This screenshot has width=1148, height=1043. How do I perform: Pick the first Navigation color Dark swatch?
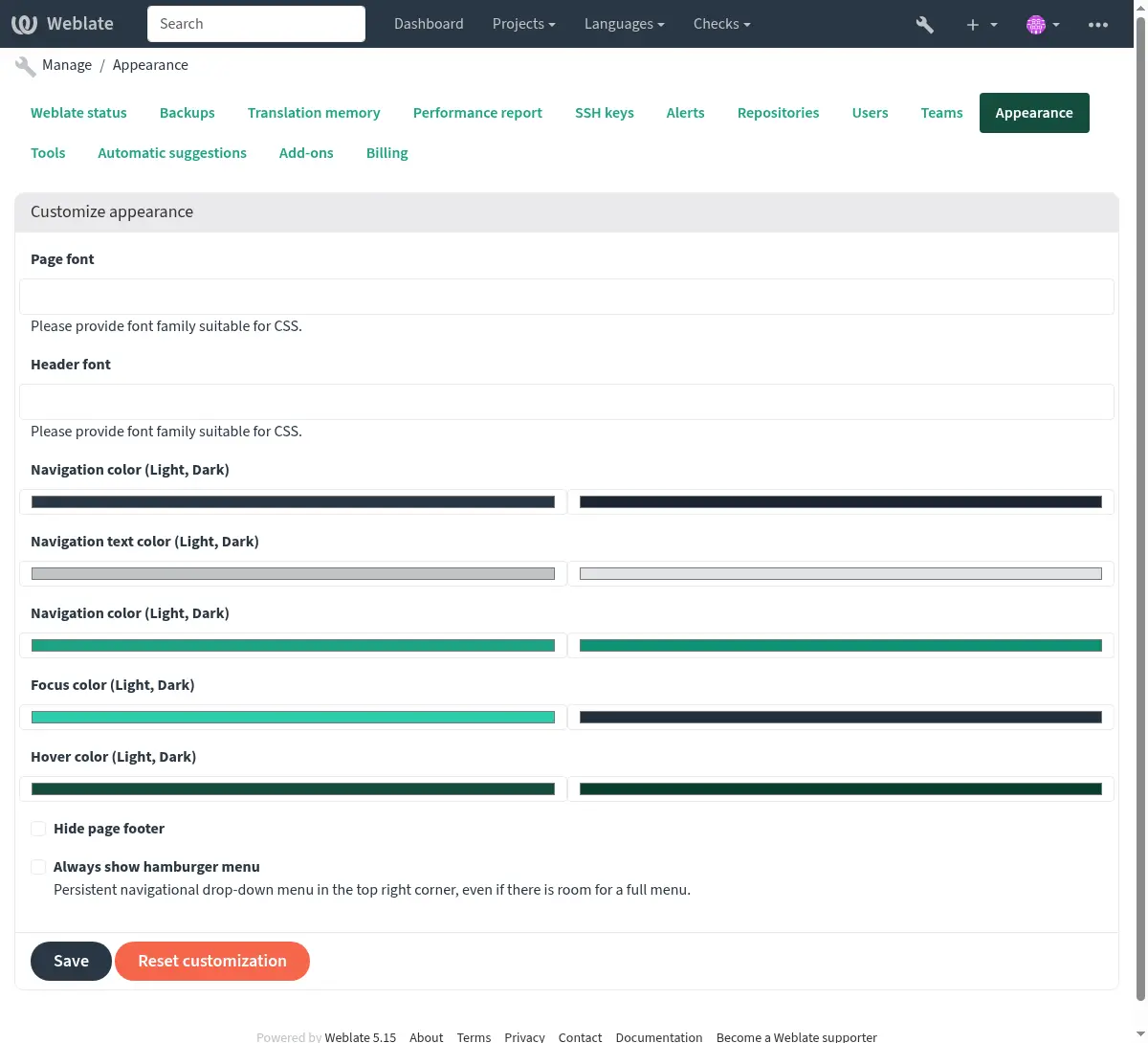(x=841, y=502)
